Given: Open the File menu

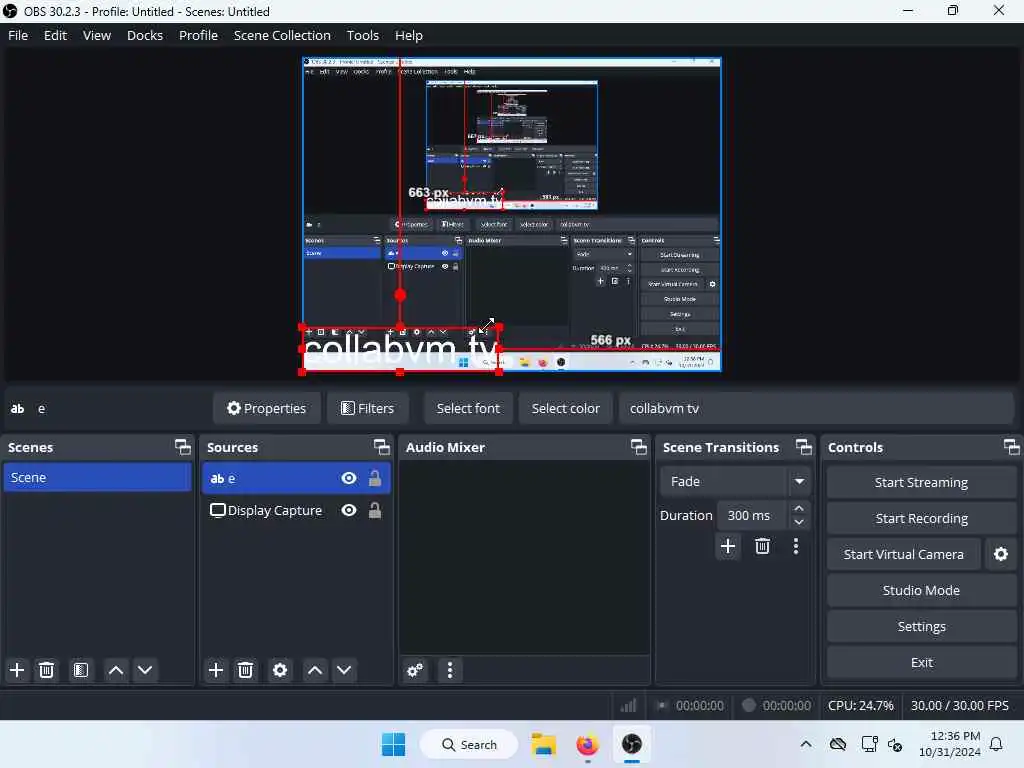Looking at the screenshot, I should click(x=18, y=35).
